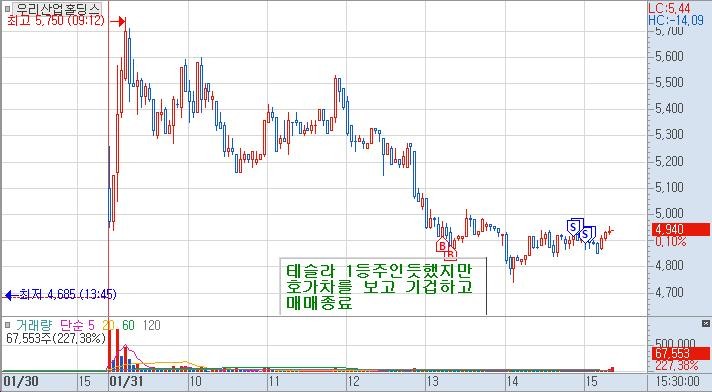Click the 01/31 date on time axis
712x392 pixels.
(x=126, y=381)
